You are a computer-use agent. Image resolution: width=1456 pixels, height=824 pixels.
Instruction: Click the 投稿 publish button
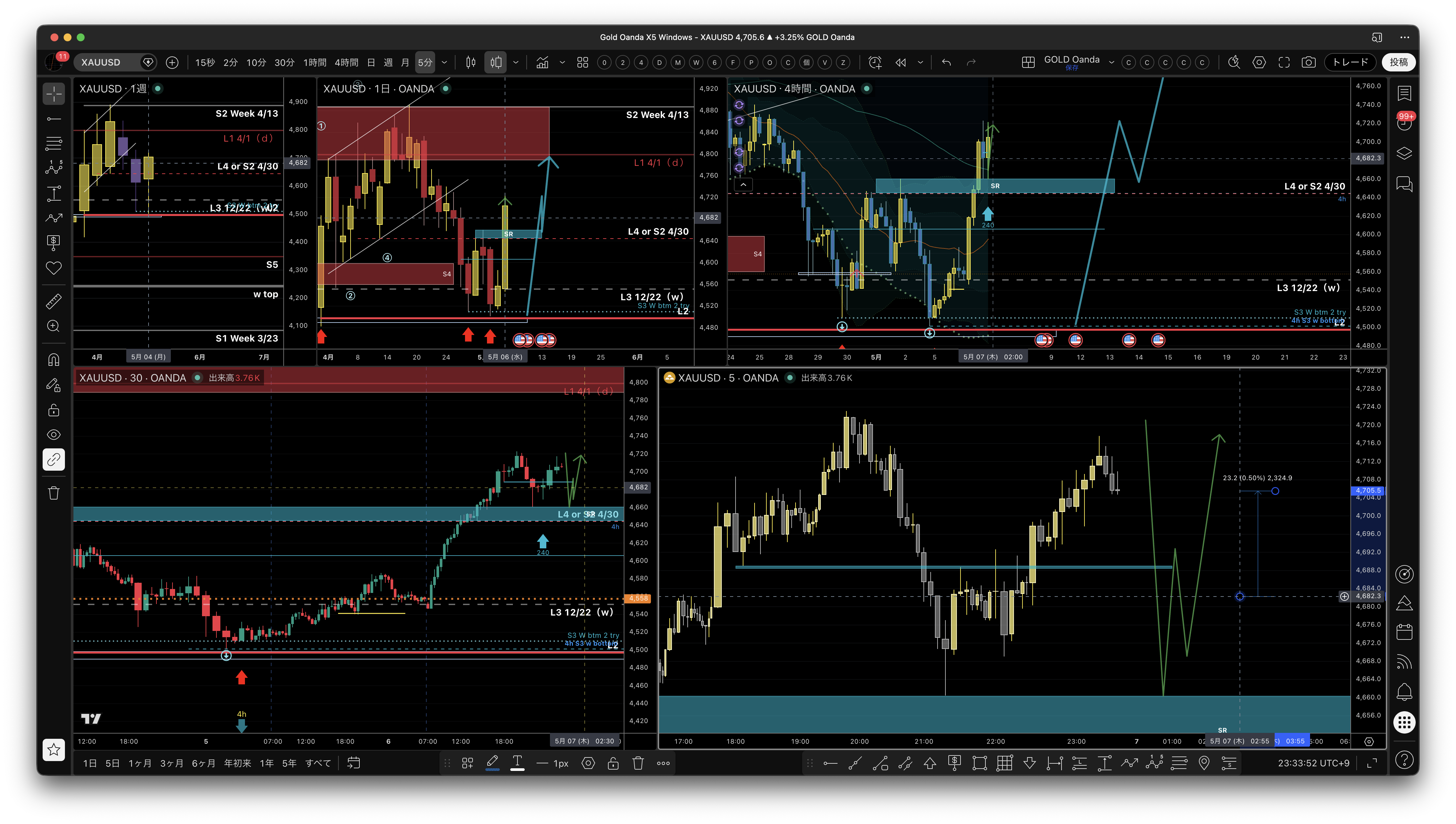click(x=1398, y=62)
